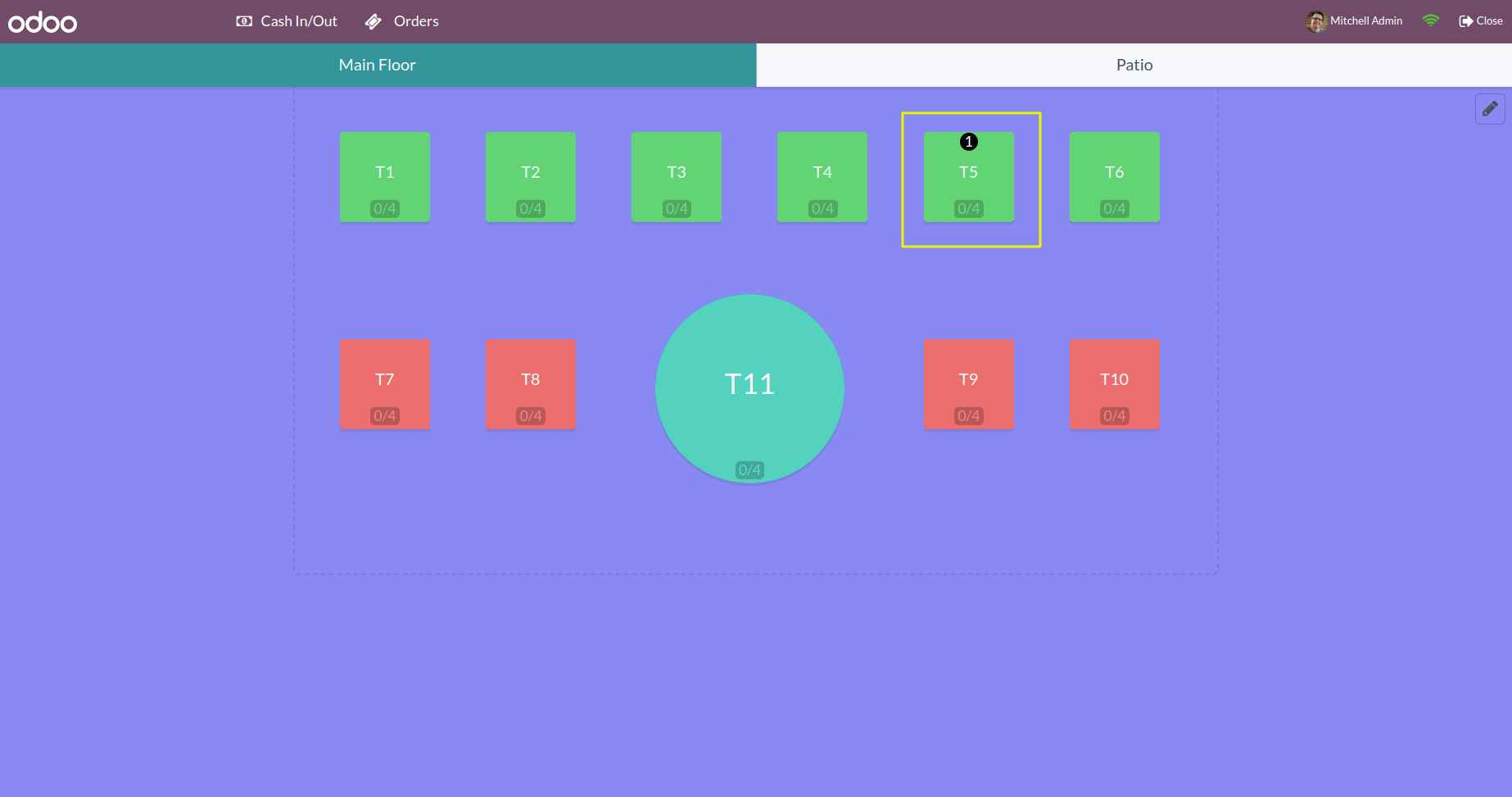
Task: Select the round table T11
Action: pos(749,388)
